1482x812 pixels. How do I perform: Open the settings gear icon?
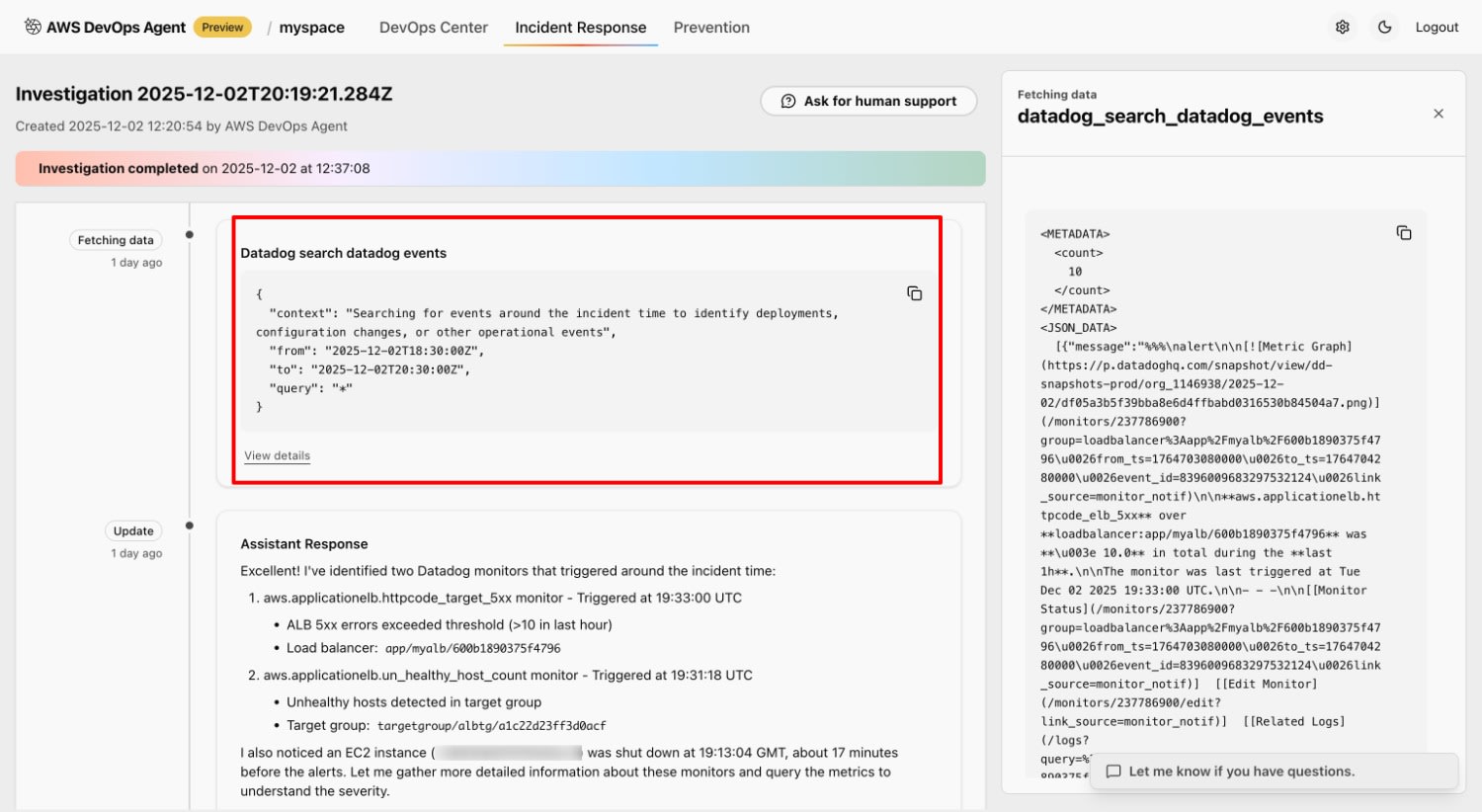coord(1343,28)
